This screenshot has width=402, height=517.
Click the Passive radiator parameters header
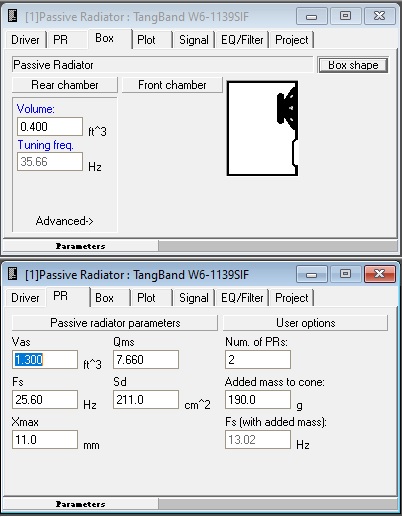pyautogui.click(x=115, y=323)
